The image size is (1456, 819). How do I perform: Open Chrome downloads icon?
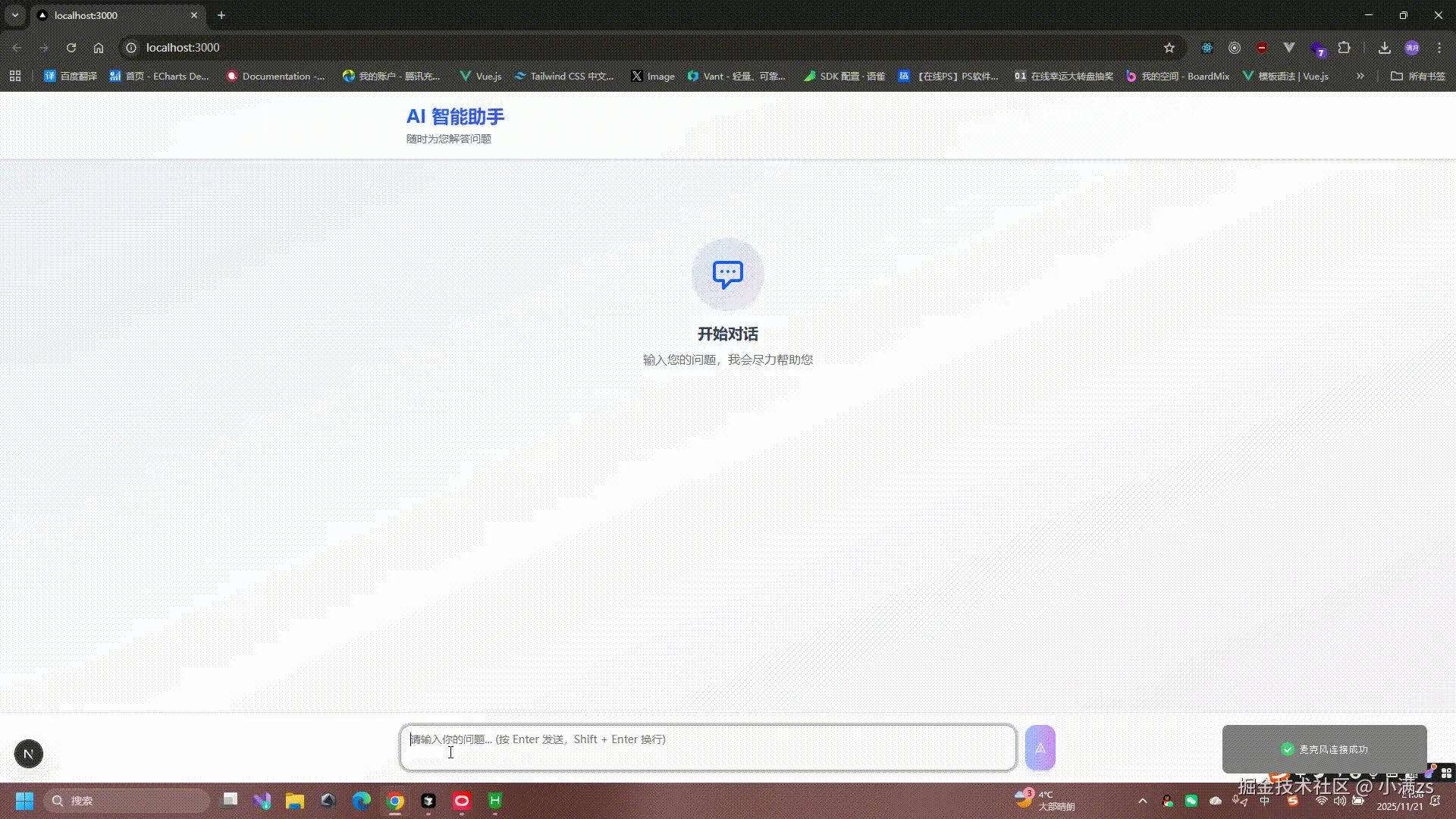pos(1385,48)
